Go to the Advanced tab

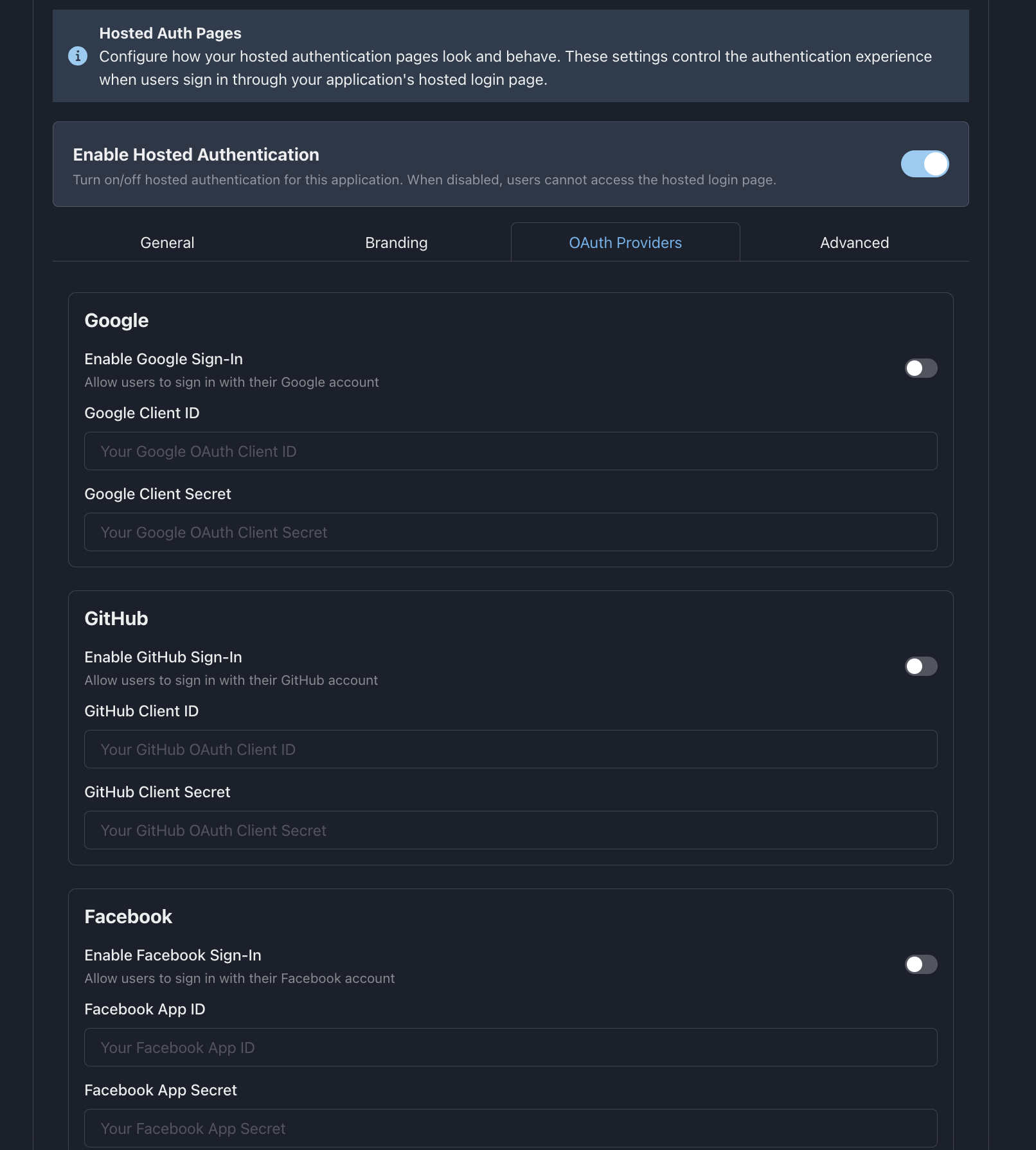854,243
